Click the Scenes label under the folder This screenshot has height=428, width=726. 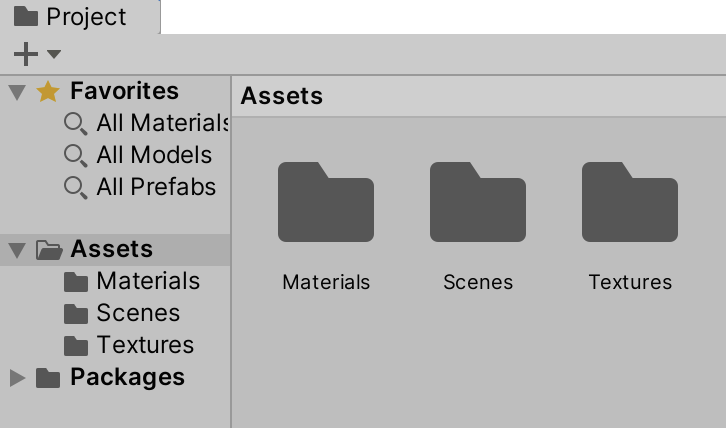pyautogui.click(x=478, y=282)
